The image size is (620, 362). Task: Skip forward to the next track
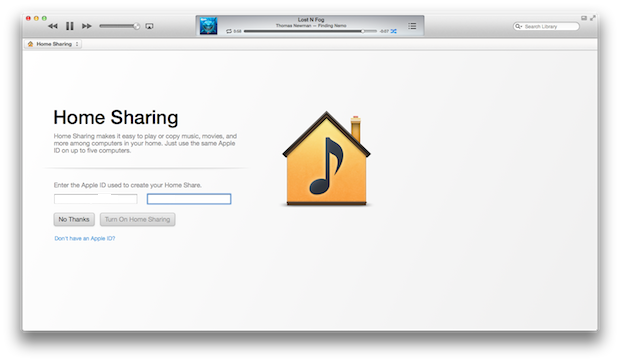click(87, 26)
